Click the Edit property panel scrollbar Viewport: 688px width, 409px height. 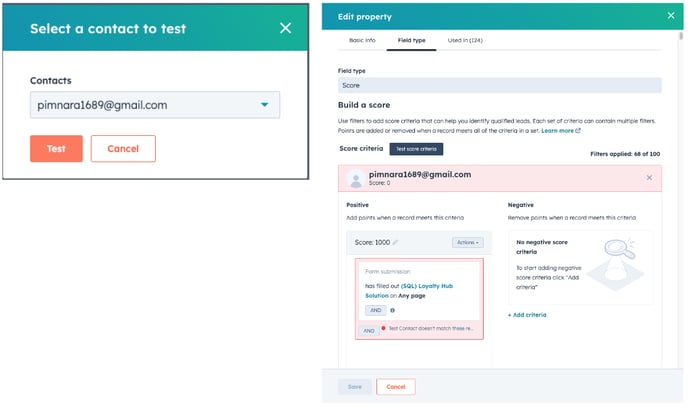681,36
